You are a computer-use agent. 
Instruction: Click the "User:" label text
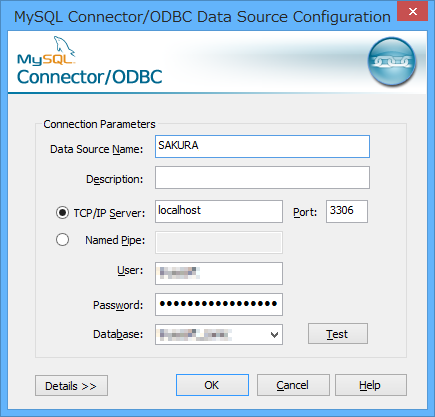[130, 270]
